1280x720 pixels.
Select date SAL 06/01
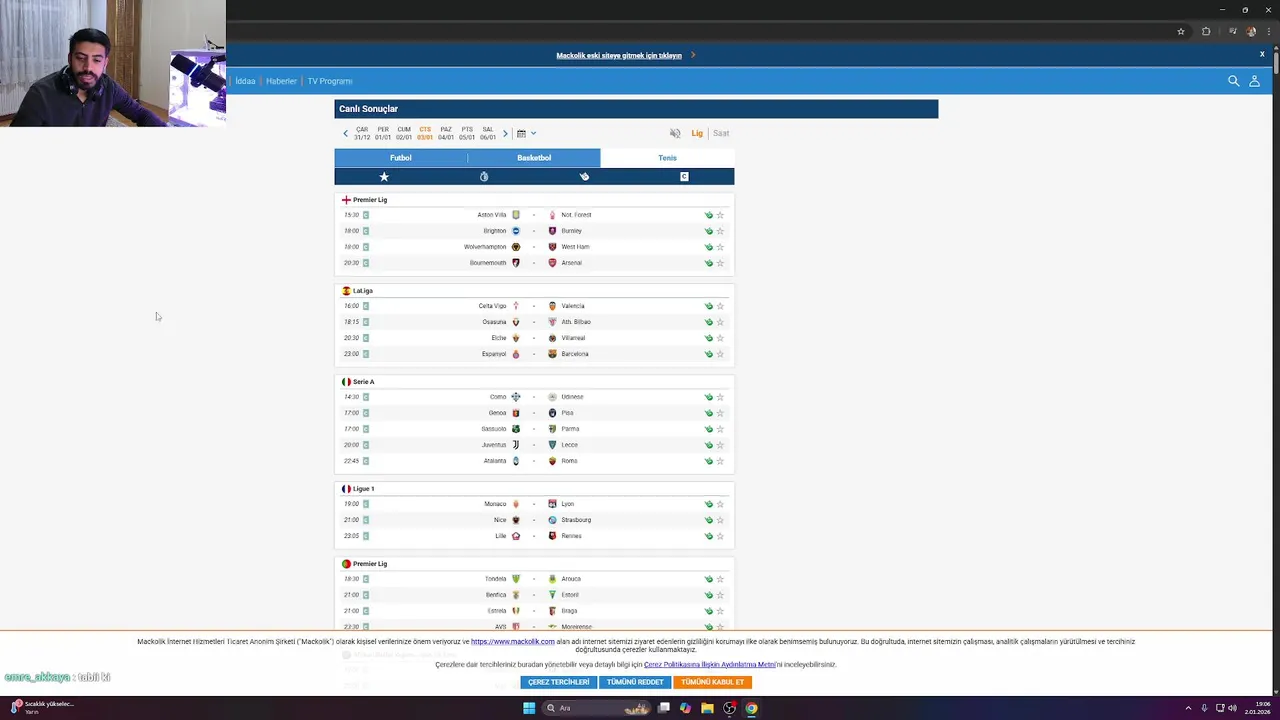click(488, 133)
